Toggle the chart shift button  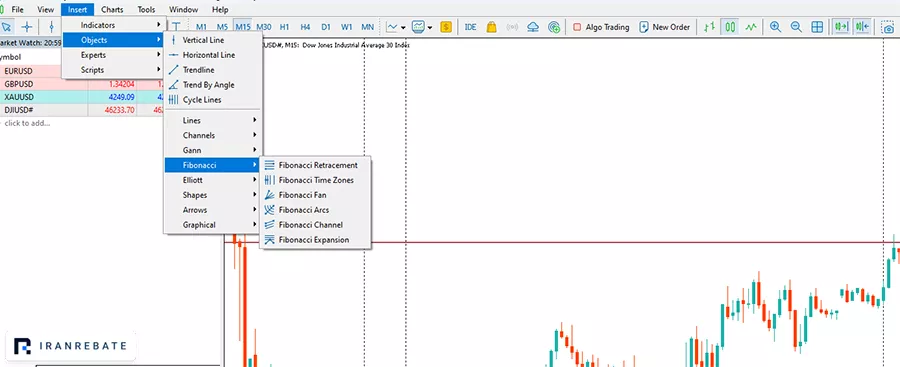coord(862,27)
